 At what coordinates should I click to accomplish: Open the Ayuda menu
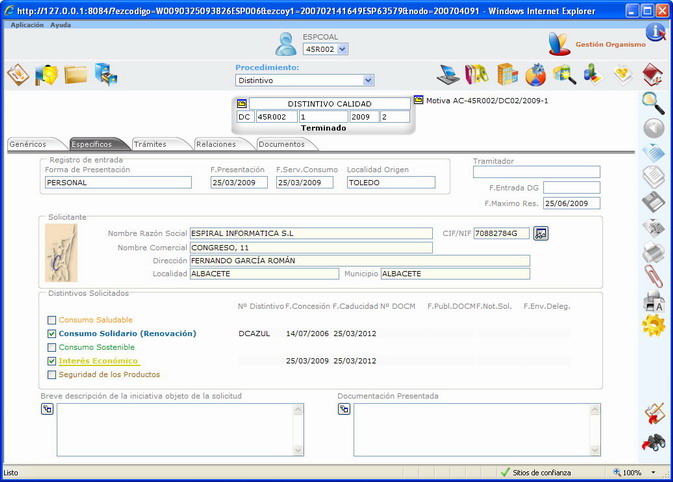[x=60, y=24]
